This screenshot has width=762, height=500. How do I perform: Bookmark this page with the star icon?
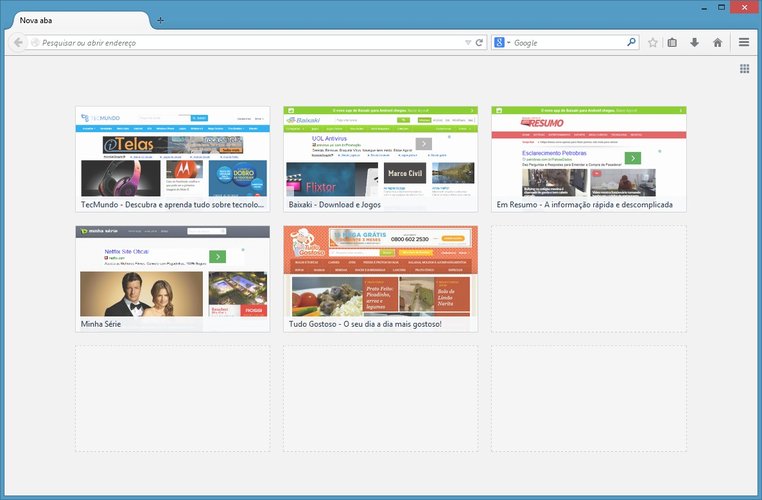(653, 43)
